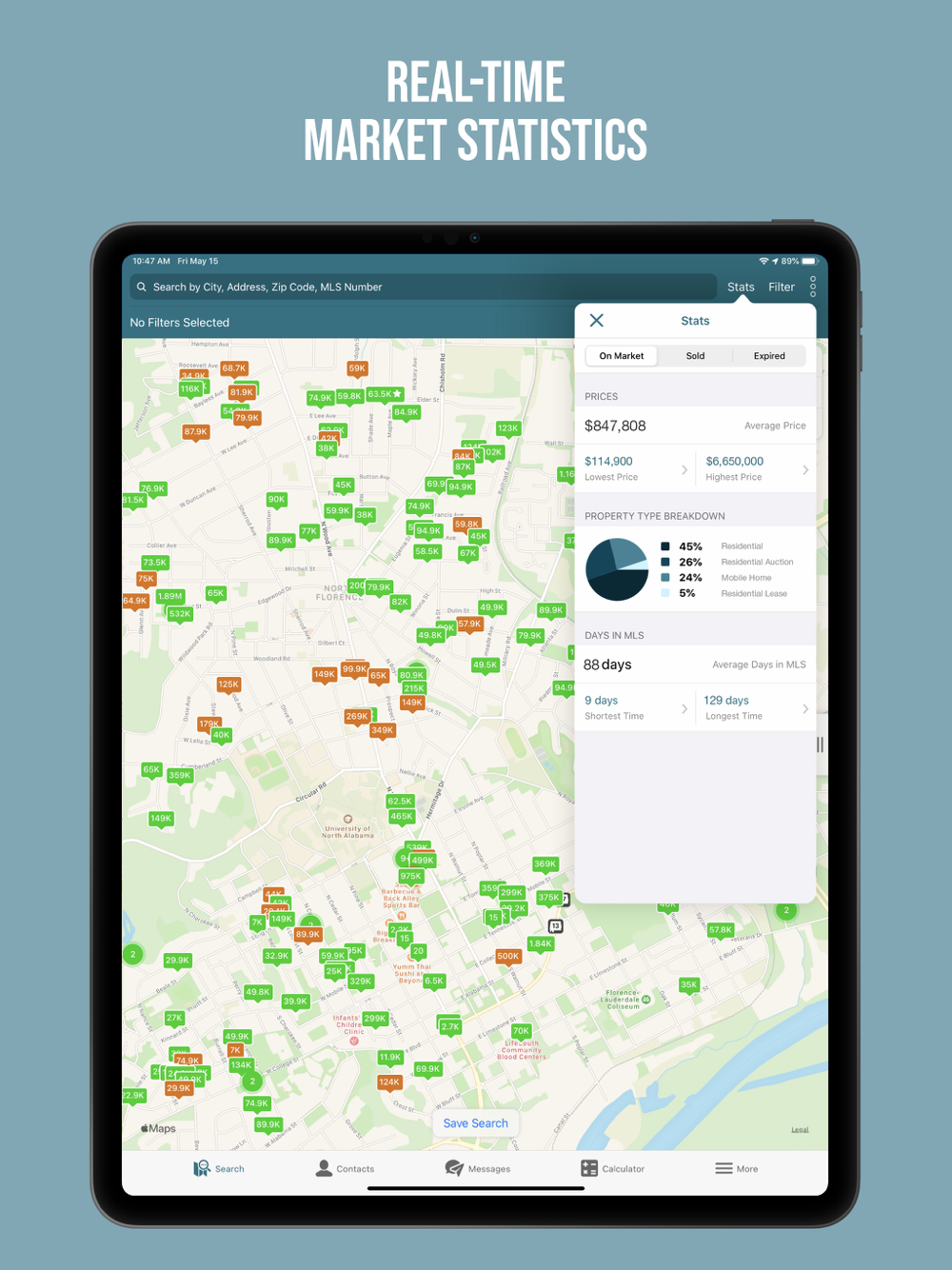This screenshot has width=952, height=1270.
Task: Select the 532K listing pin
Action: point(180,614)
